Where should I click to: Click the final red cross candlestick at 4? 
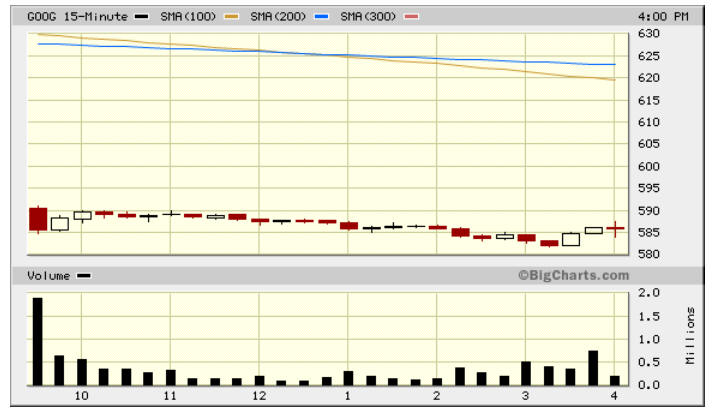pos(615,228)
